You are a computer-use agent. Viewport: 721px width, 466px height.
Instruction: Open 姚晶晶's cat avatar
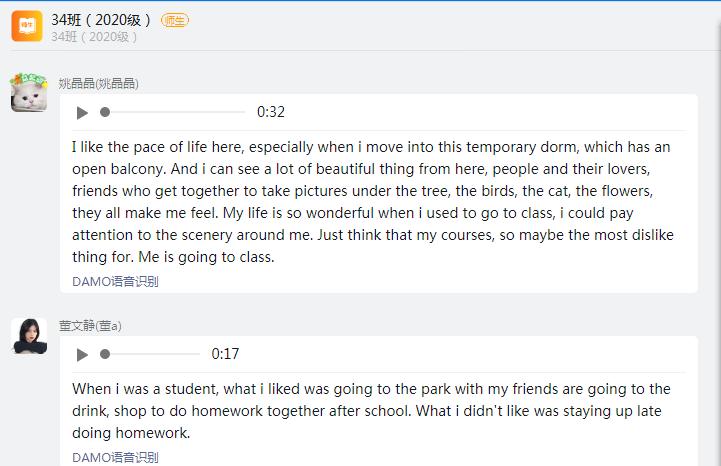click(29, 92)
